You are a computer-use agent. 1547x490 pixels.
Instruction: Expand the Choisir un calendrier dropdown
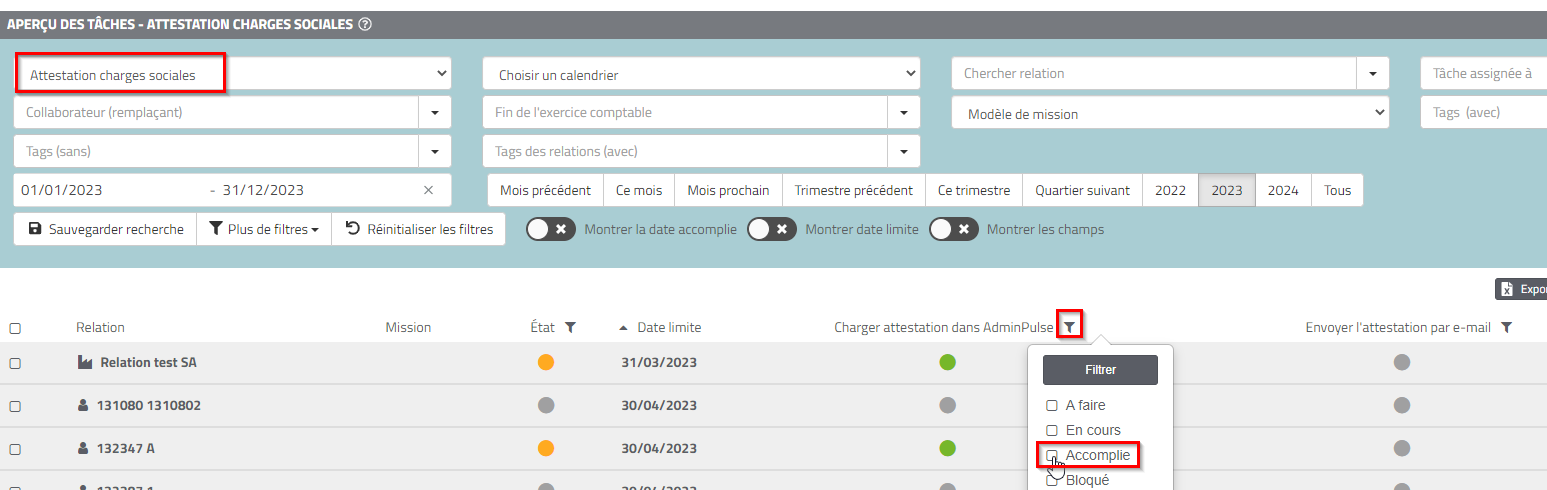pos(700,74)
